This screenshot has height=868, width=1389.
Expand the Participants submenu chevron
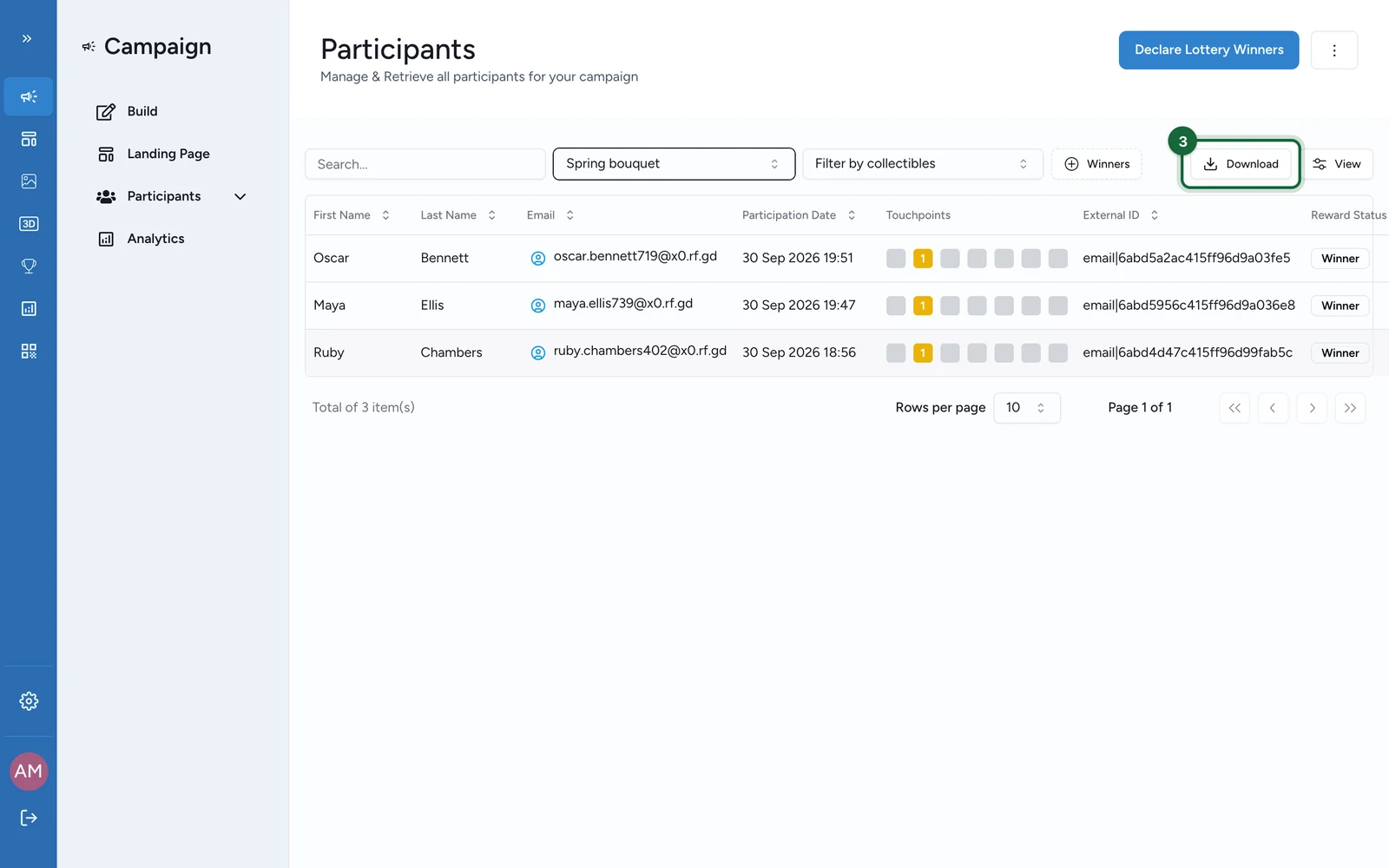[240, 197]
